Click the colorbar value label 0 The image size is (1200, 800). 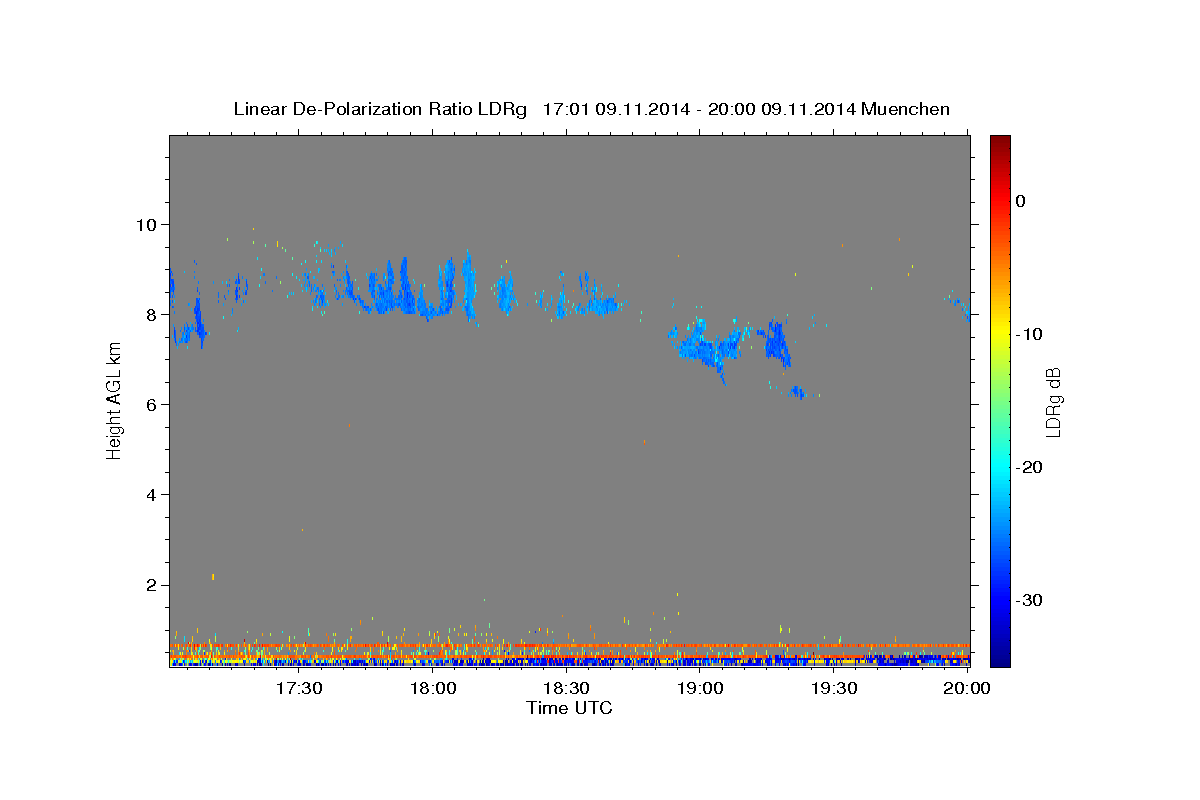point(1020,201)
